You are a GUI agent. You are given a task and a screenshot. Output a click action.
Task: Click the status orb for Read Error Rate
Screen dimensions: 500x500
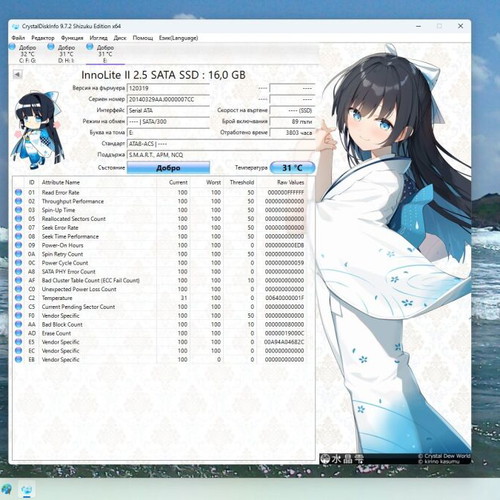[18, 192]
